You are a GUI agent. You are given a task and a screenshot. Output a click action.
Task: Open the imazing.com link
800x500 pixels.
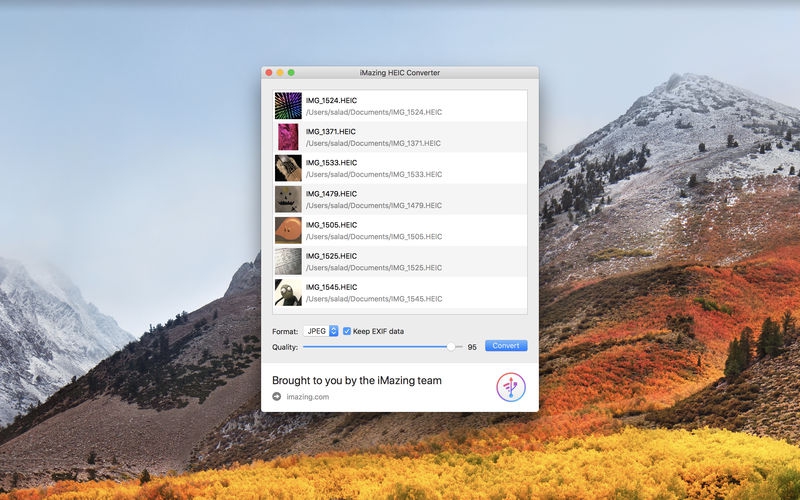(308, 396)
